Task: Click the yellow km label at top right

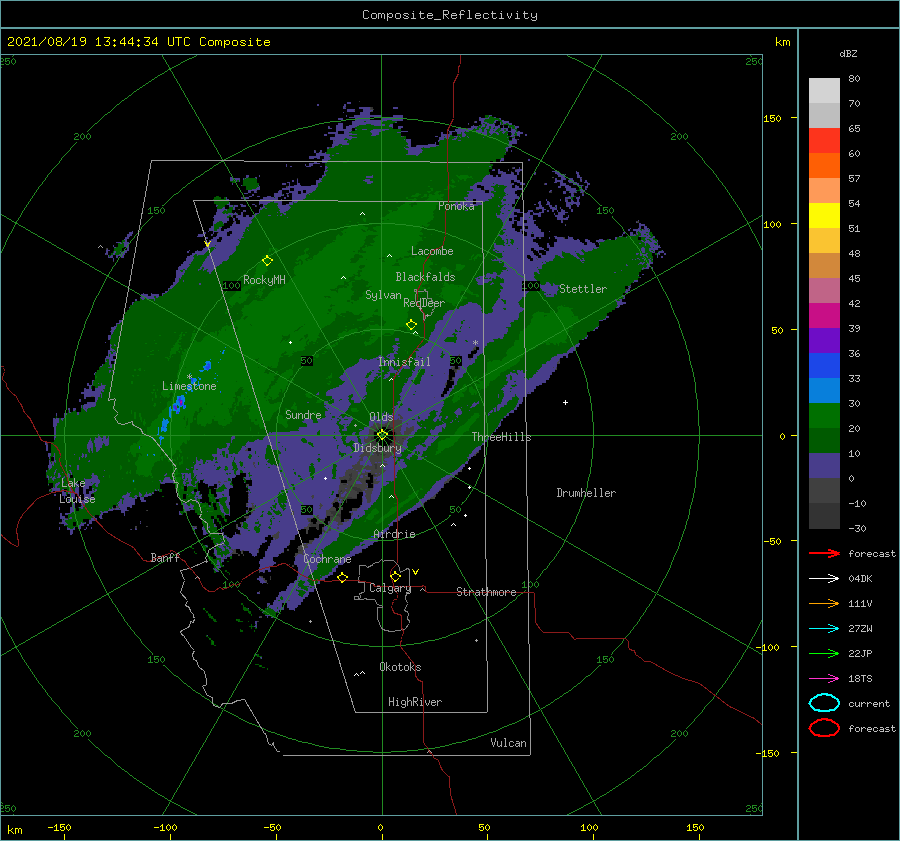Action: click(x=782, y=42)
